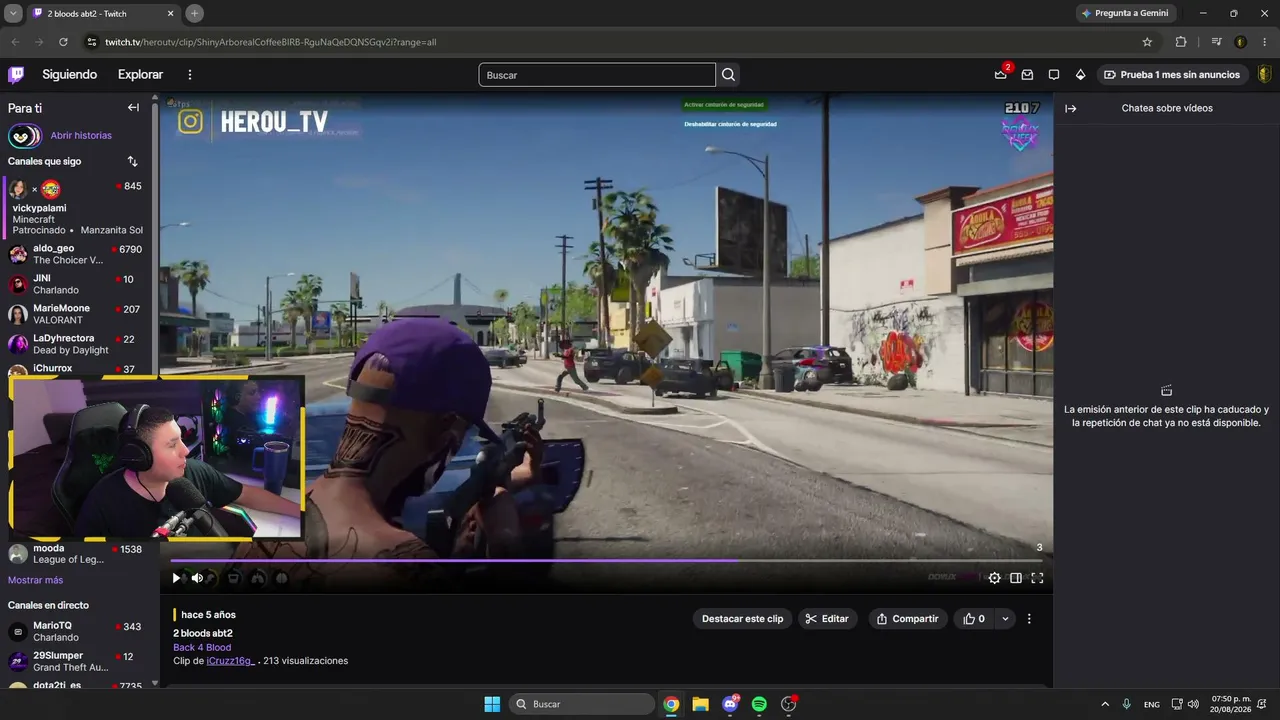The image size is (1280, 720).
Task: Open video player settings gear
Action: (994, 578)
